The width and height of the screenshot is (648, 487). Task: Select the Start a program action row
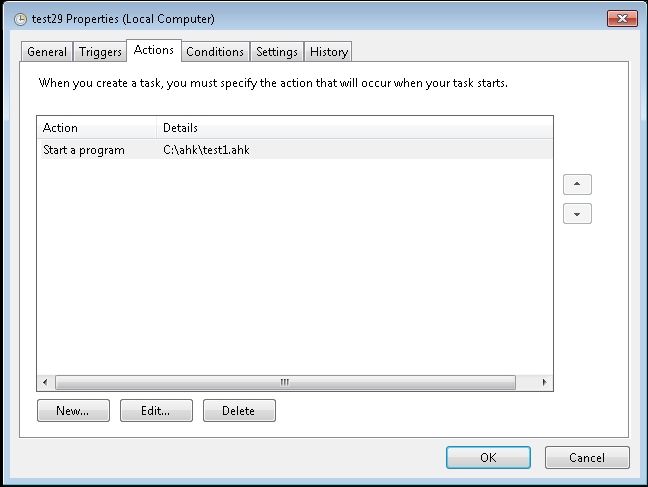tap(295, 150)
